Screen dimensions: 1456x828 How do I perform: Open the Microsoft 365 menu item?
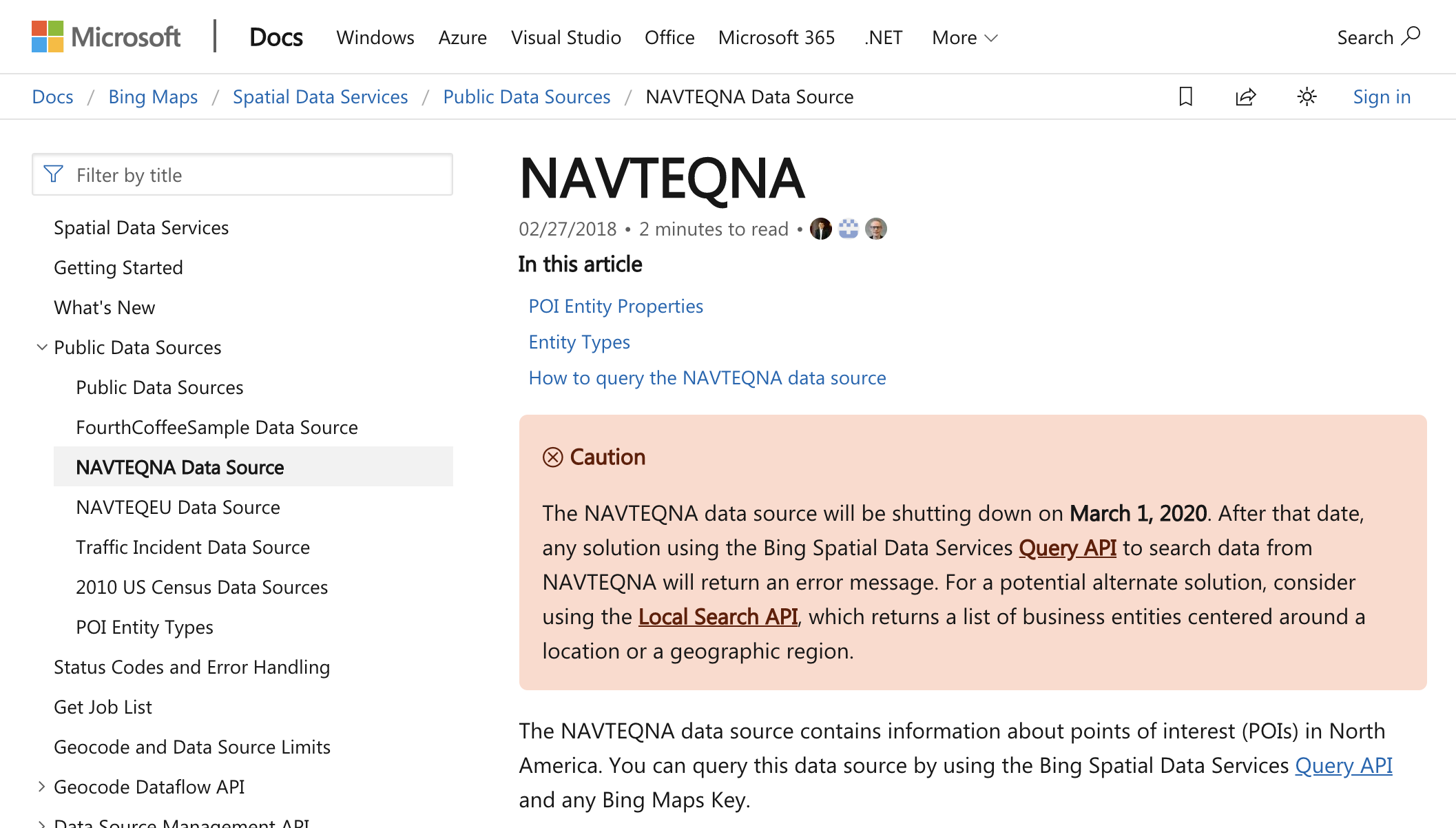(x=776, y=37)
